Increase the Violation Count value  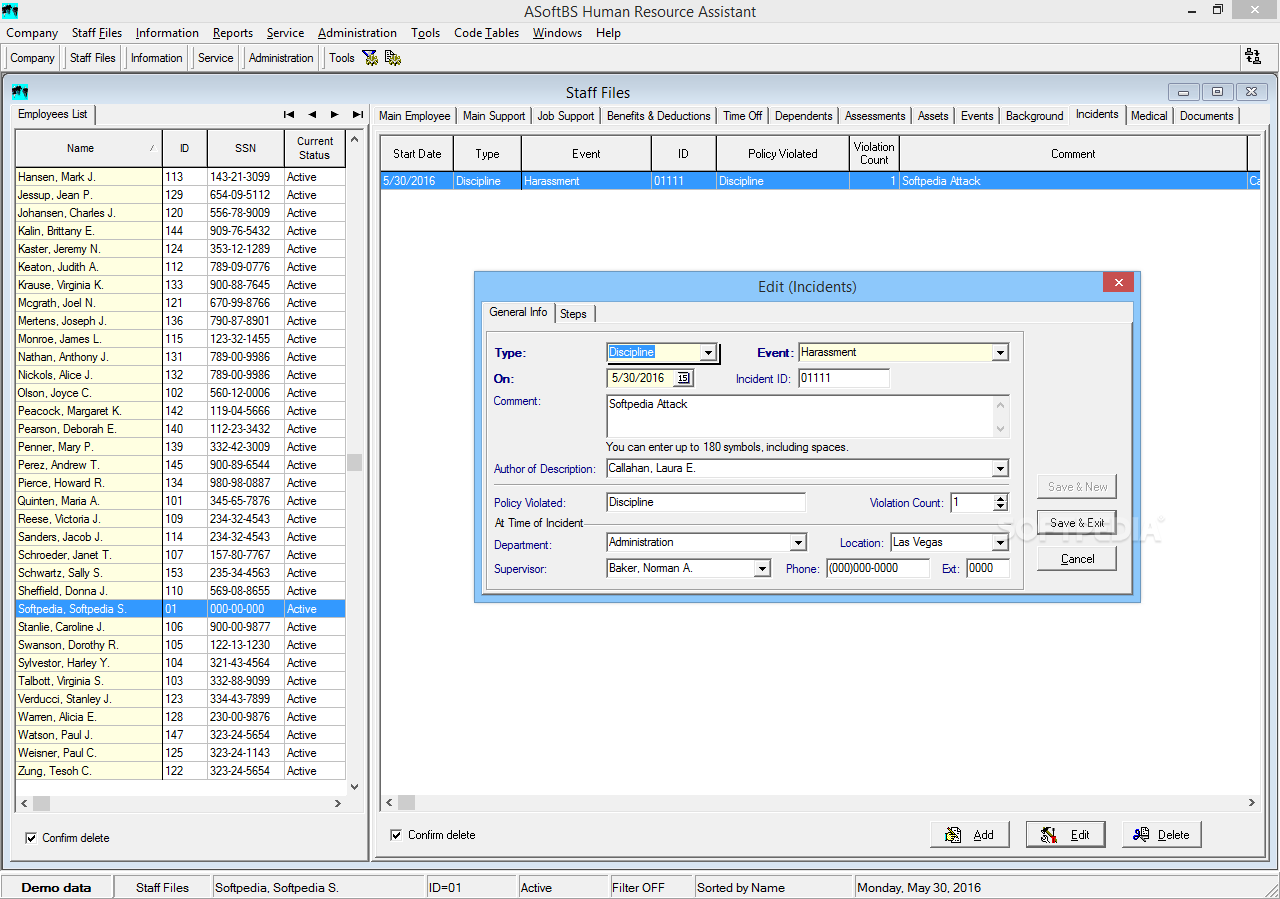coord(1000,499)
